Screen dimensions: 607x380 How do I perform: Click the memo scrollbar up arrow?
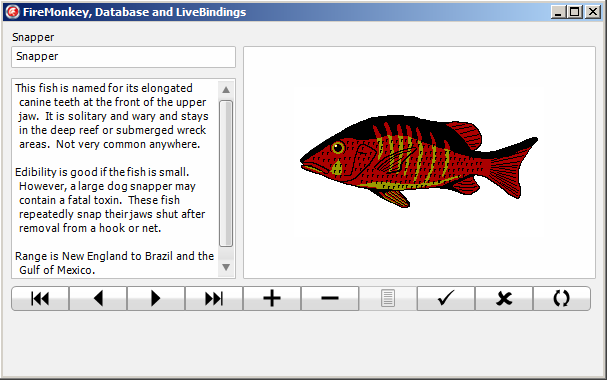click(x=226, y=90)
